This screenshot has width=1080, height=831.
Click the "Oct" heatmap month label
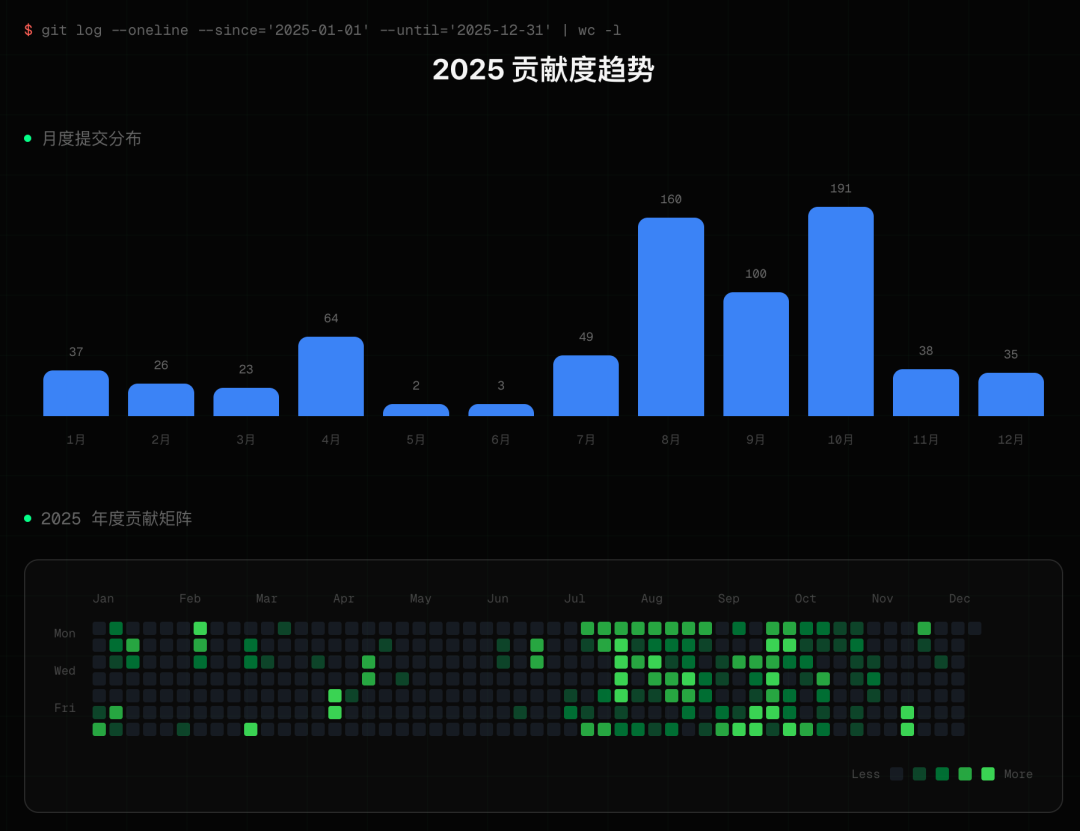tap(805, 599)
